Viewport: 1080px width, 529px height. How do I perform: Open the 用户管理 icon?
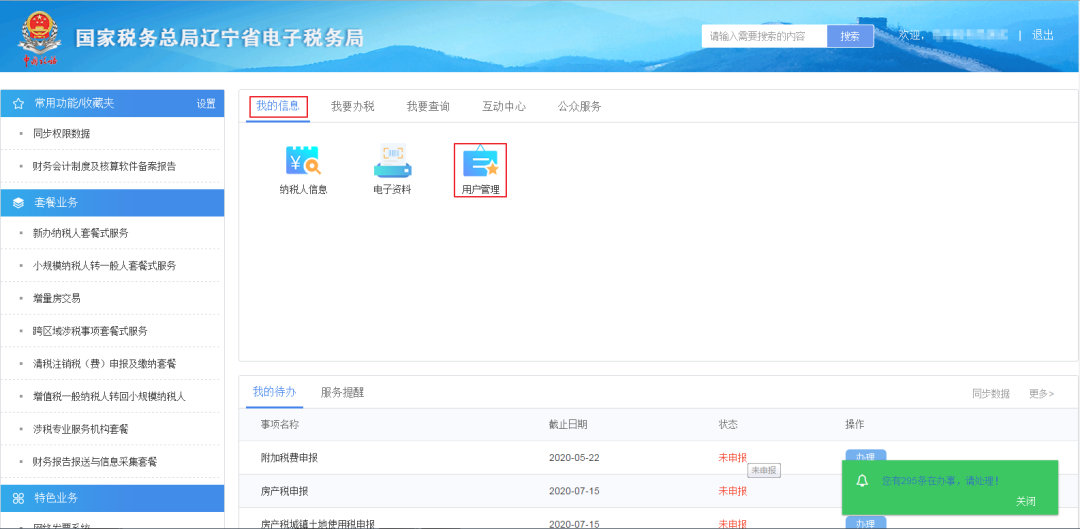(480, 162)
